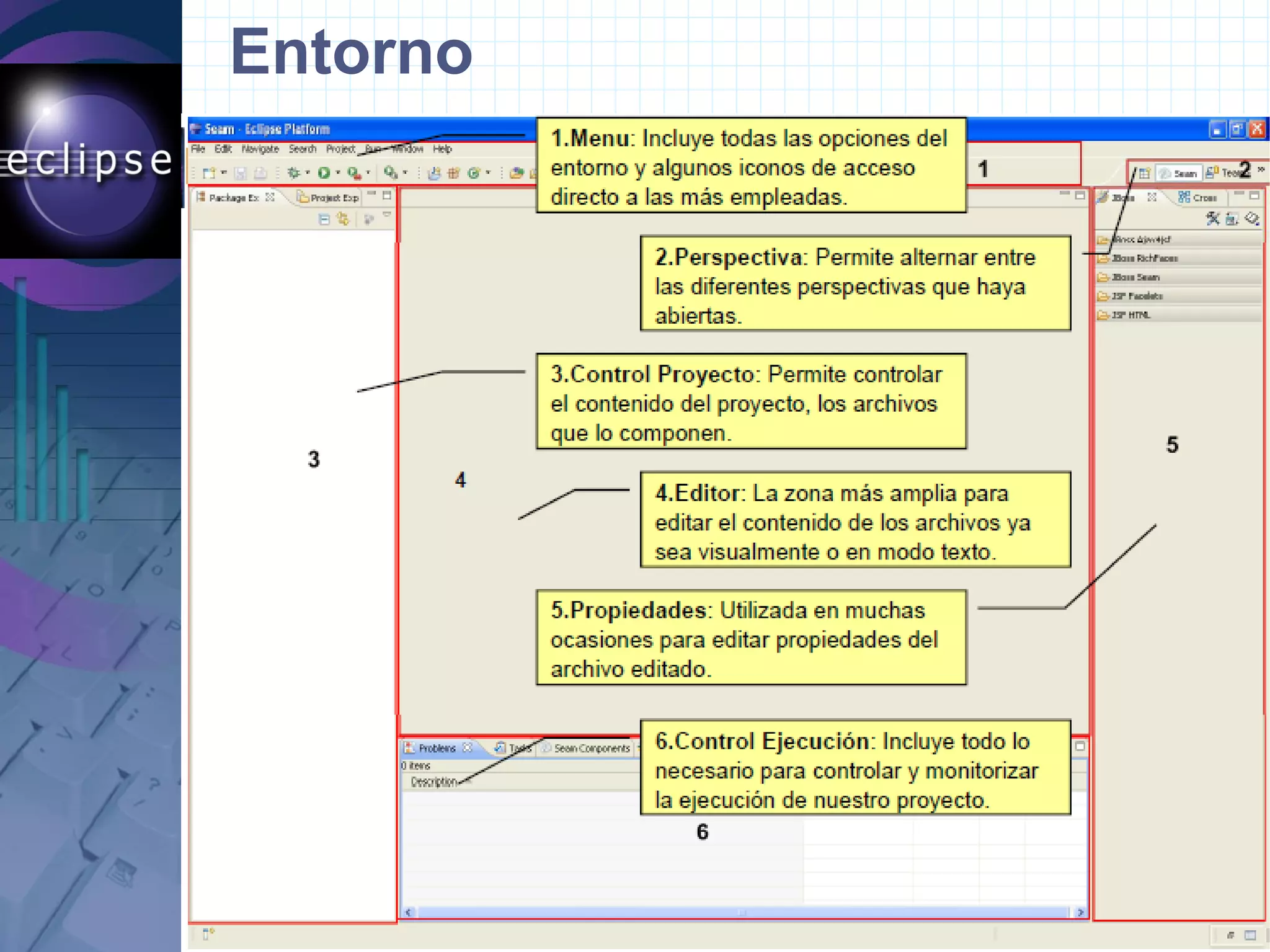This screenshot has width=1270, height=952.
Task: Open the Navigate menu
Action: tap(260, 149)
